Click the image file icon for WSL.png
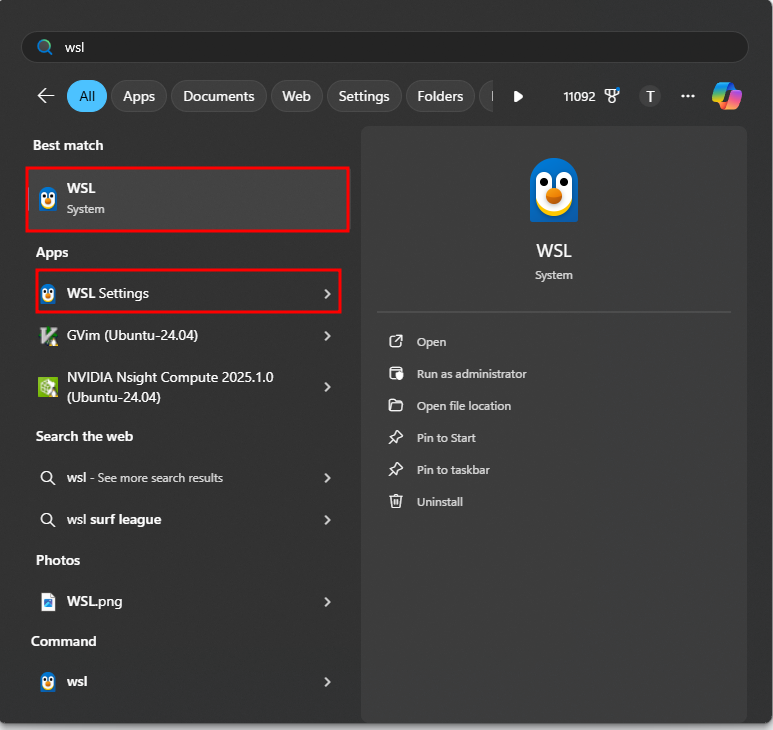Image resolution: width=773 pixels, height=730 pixels. [x=48, y=602]
